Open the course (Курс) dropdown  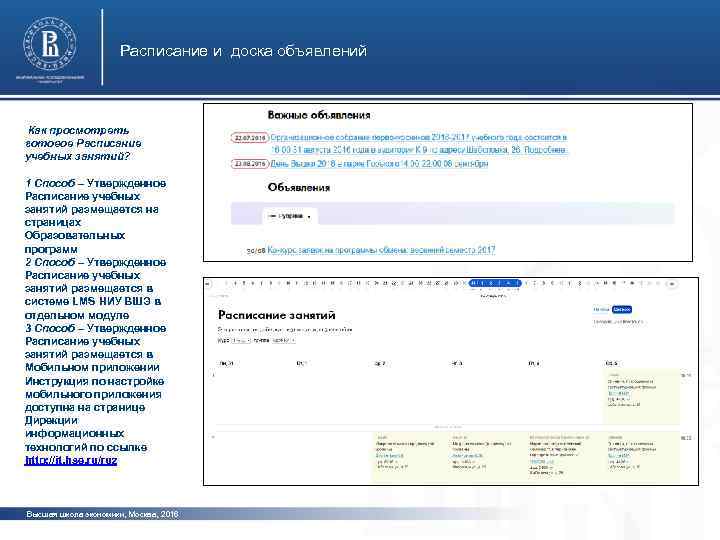(241, 340)
